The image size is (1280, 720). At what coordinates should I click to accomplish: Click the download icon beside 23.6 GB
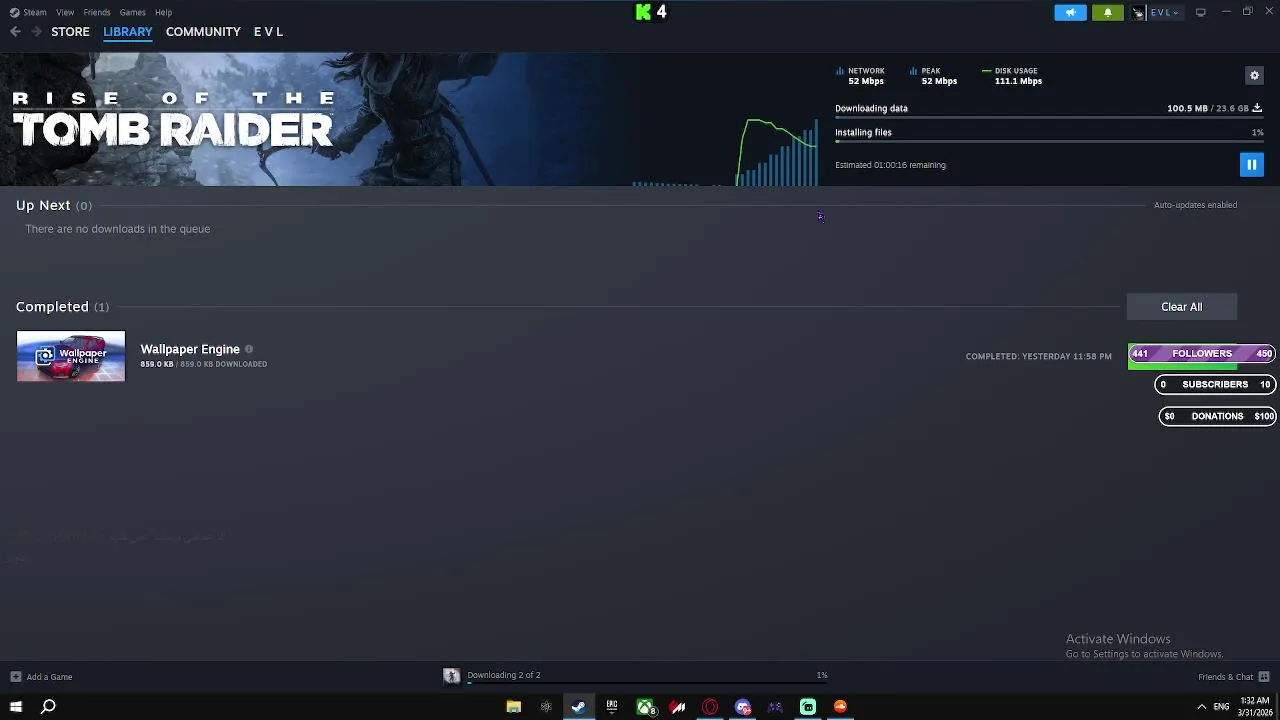[1257, 108]
